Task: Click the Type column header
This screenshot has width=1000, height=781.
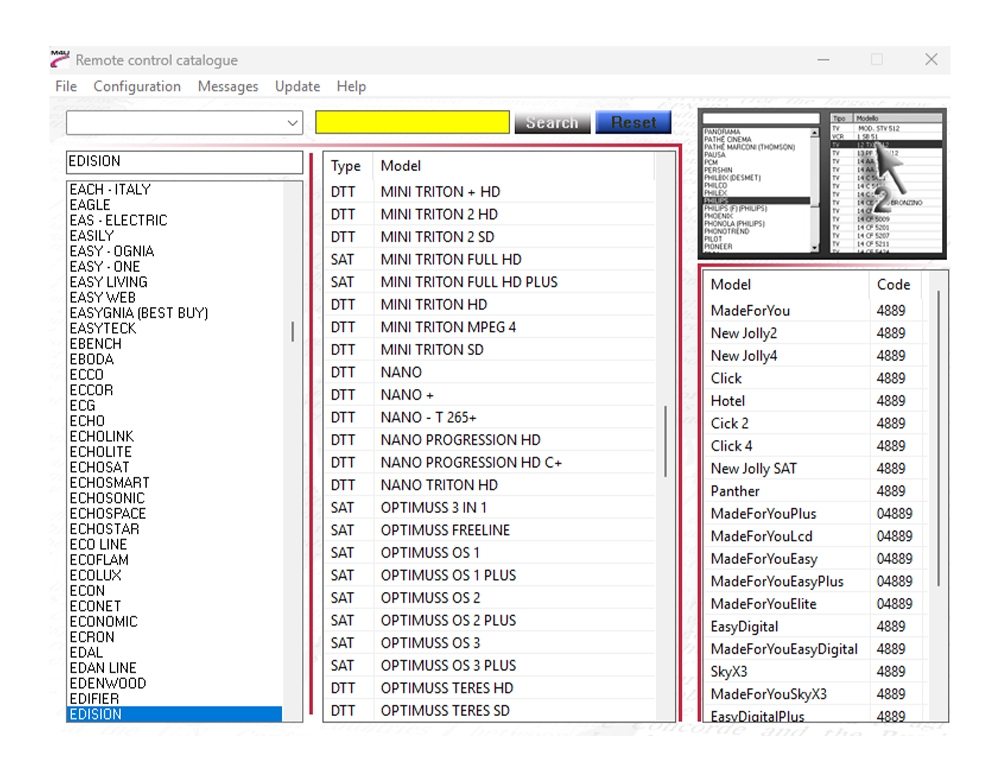Action: (346, 166)
